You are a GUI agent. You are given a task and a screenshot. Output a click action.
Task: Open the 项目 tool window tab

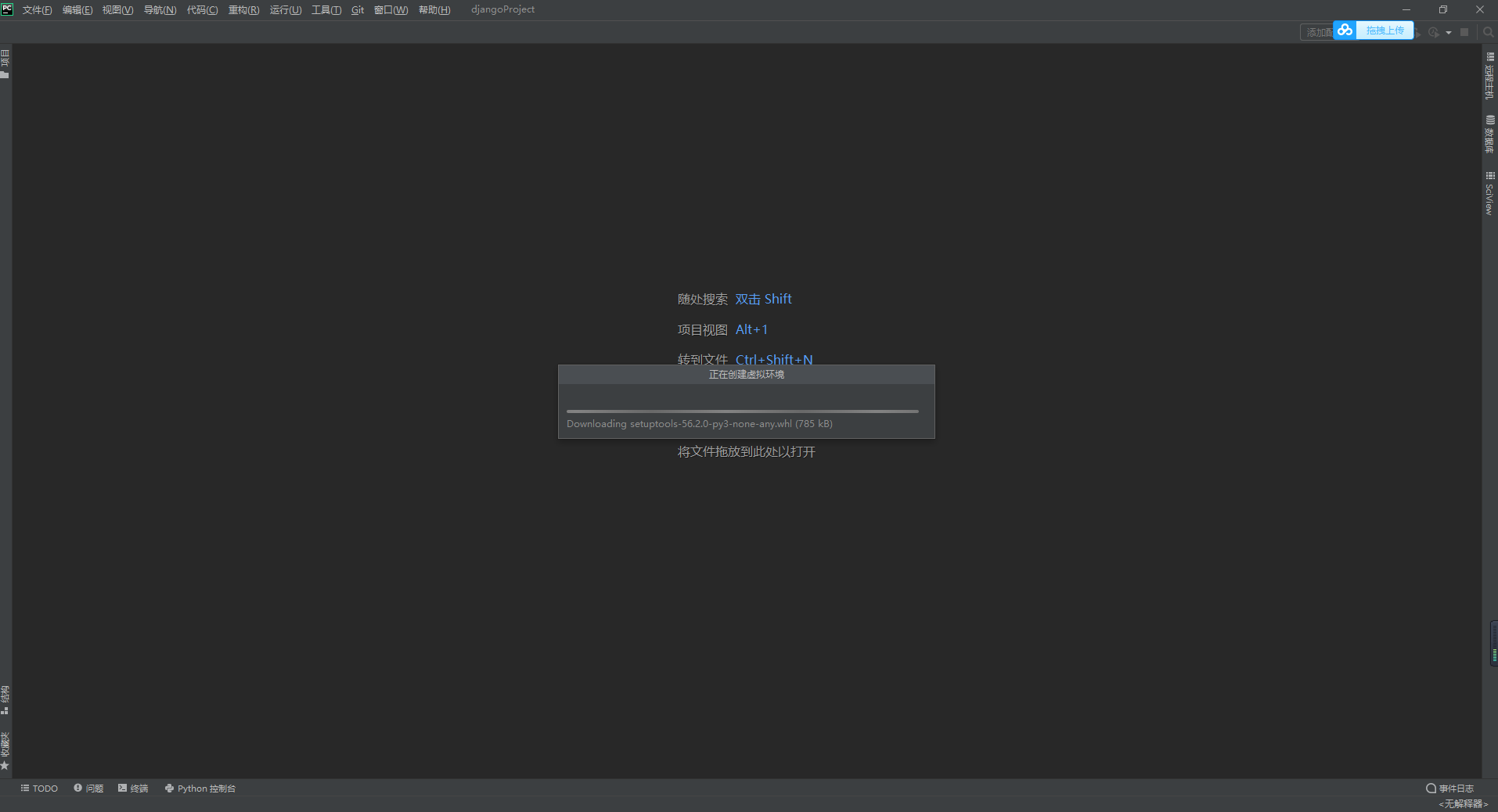pos(5,63)
